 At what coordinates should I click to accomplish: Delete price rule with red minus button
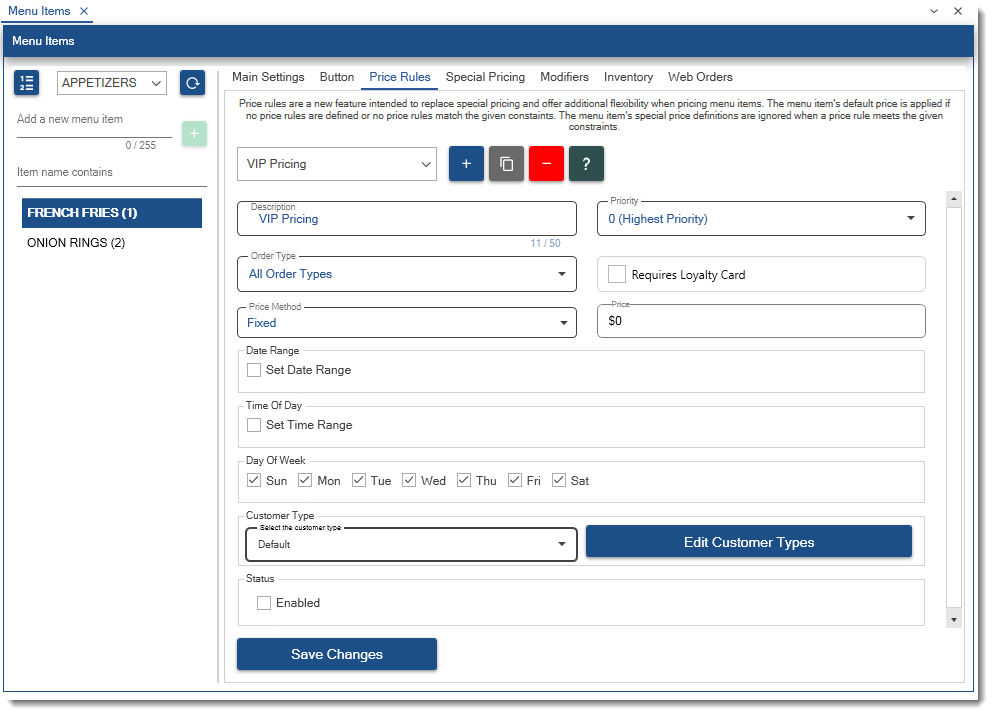coord(546,164)
